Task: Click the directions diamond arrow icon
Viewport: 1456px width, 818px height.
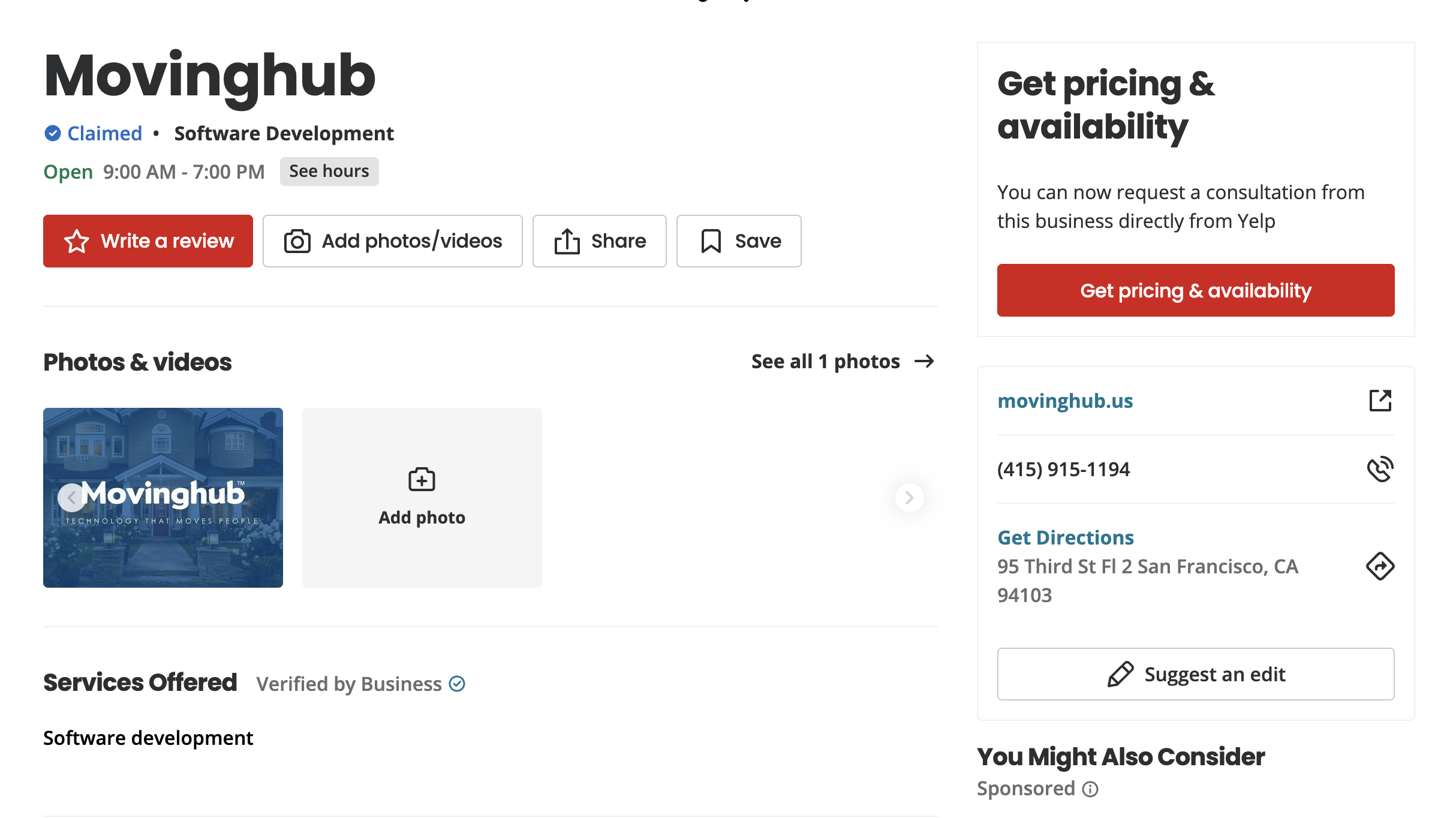Action: 1380,566
